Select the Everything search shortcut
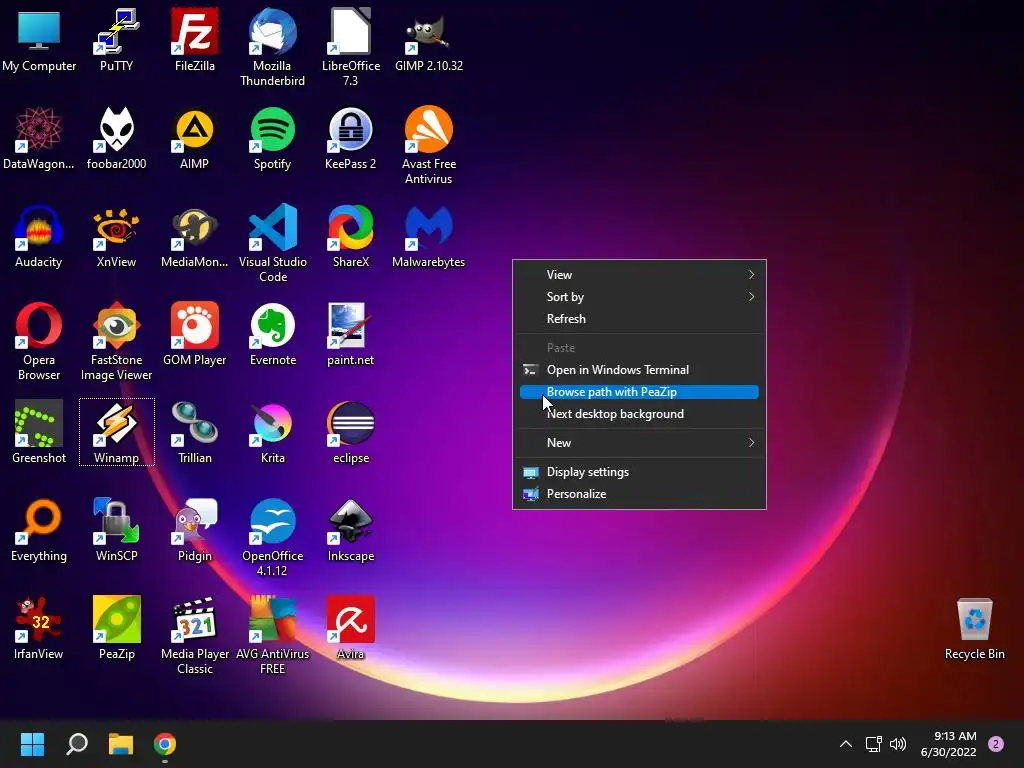1024x768 pixels. pos(39,530)
